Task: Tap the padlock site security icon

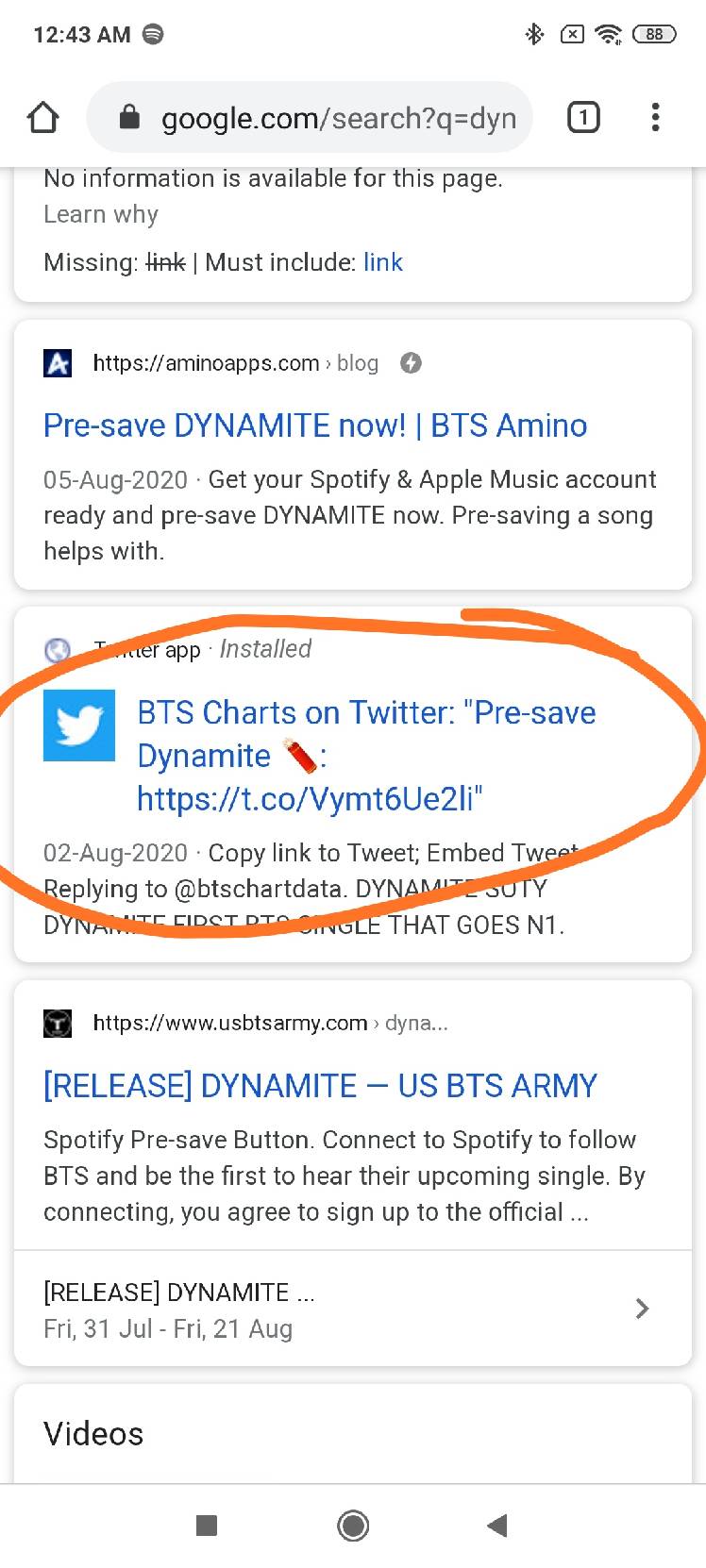Action: pos(129,118)
